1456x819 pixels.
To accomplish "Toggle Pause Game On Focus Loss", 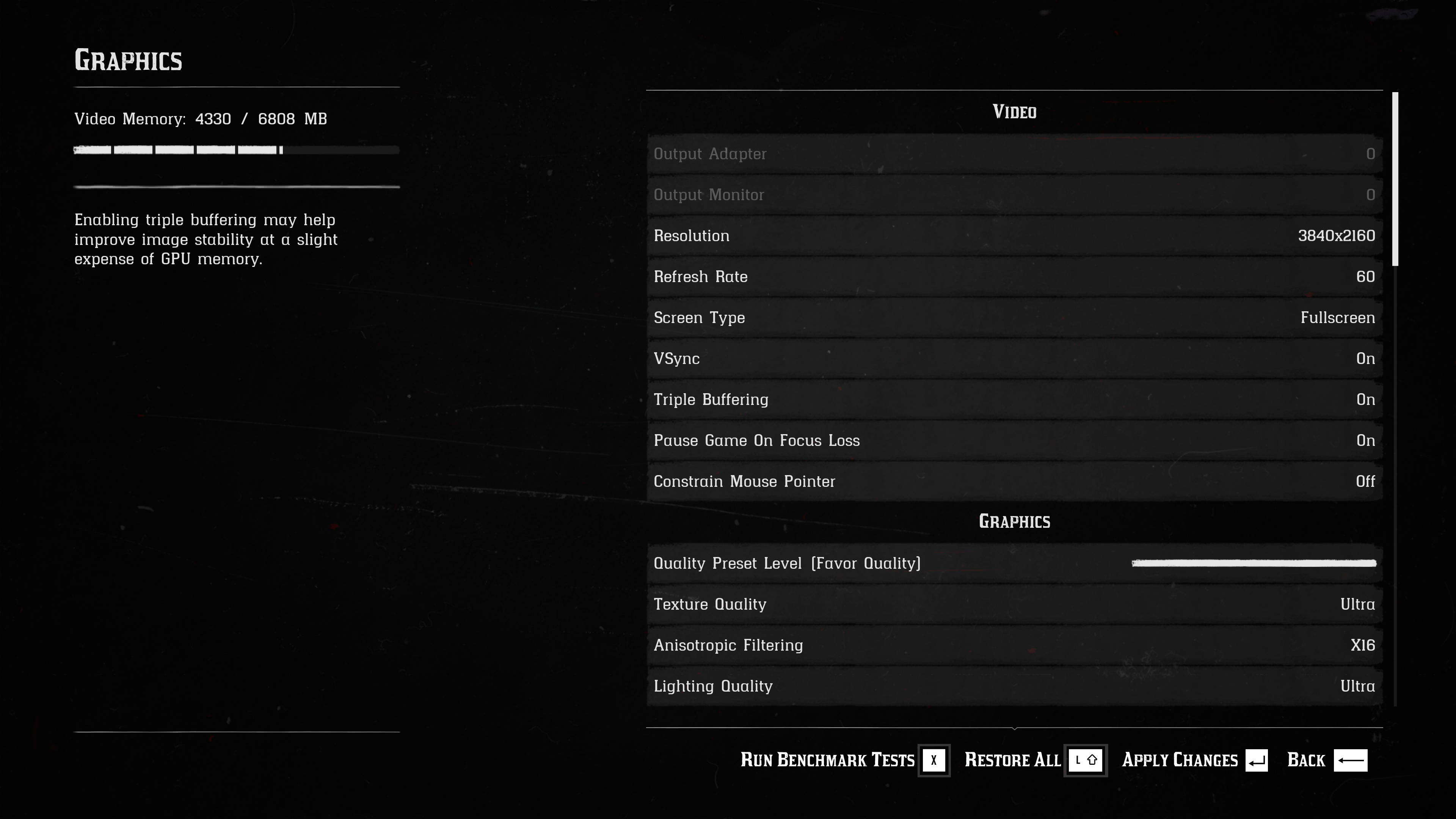I will tap(1014, 440).
